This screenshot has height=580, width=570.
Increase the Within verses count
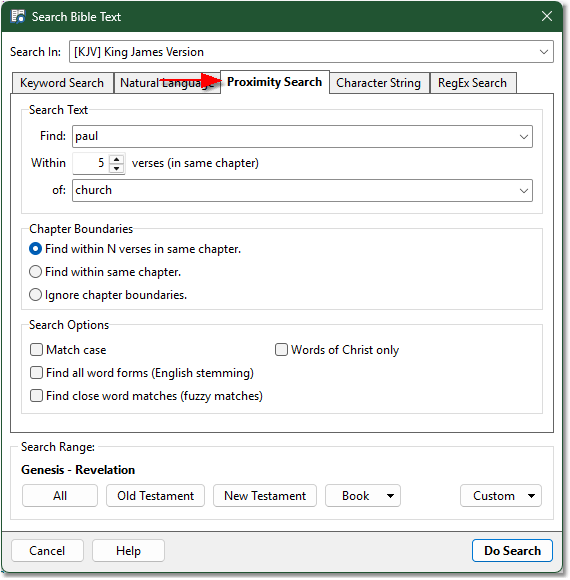(x=117, y=159)
